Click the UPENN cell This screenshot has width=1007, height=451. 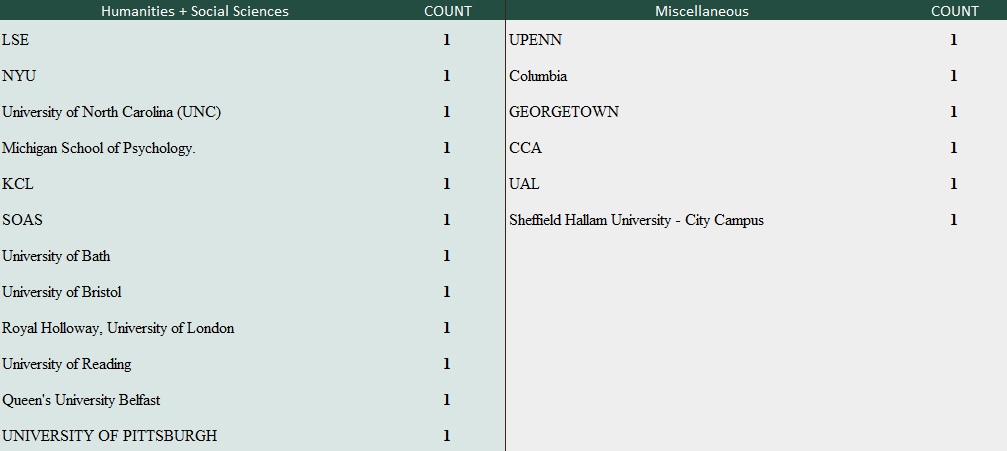pos(536,40)
